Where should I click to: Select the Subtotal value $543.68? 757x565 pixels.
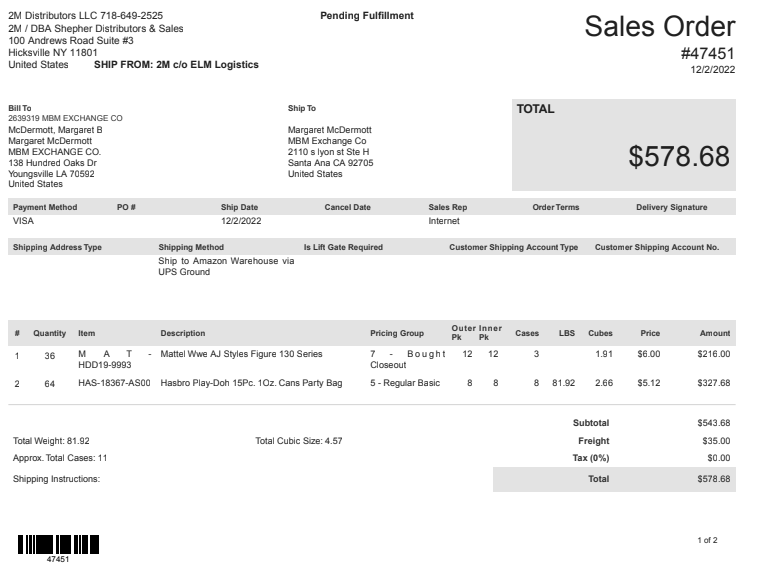tap(714, 423)
